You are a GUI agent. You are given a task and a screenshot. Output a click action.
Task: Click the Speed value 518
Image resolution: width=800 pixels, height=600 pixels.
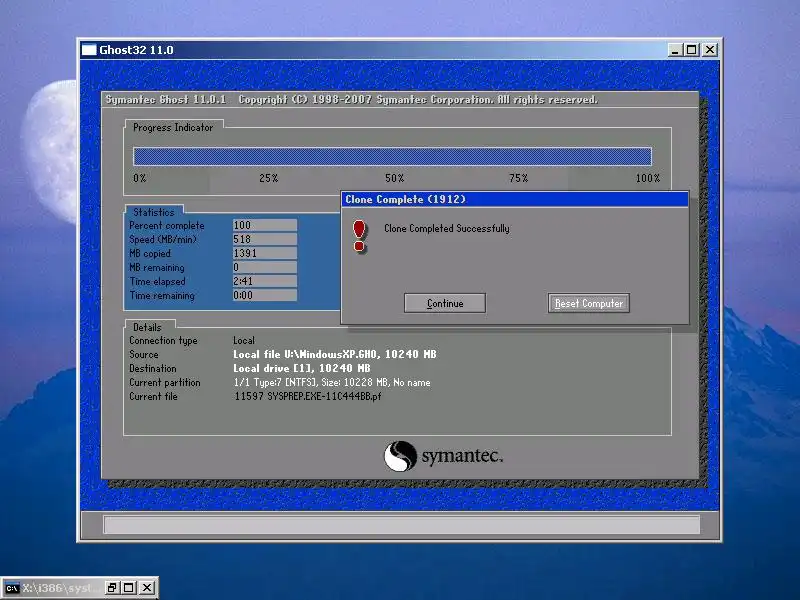[x=264, y=239]
